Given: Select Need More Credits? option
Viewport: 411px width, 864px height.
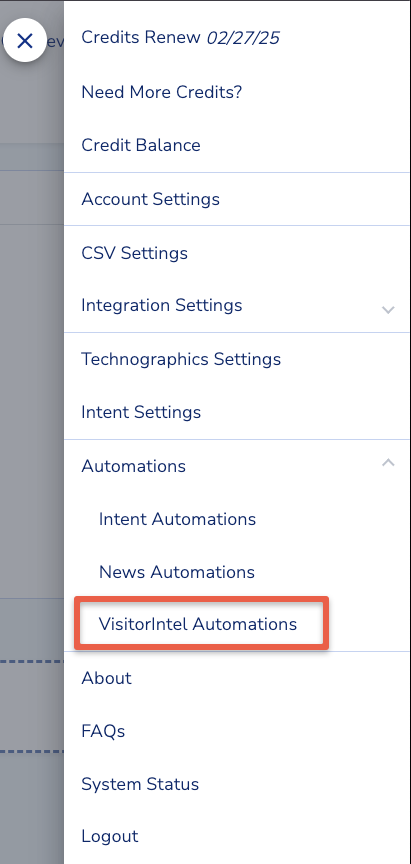Looking at the screenshot, I should (x=161, y=92).
